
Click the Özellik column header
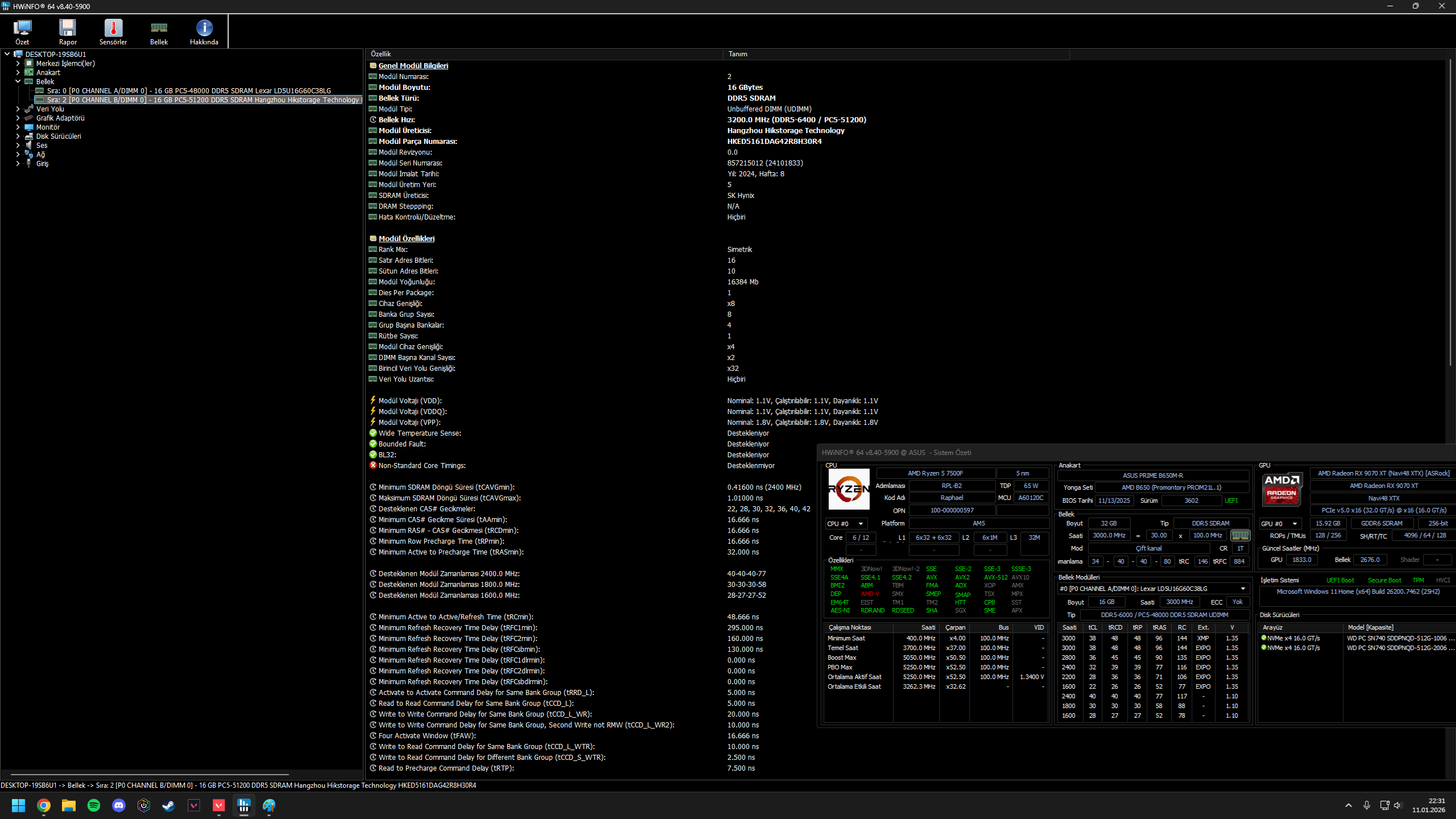pos(544,54)
